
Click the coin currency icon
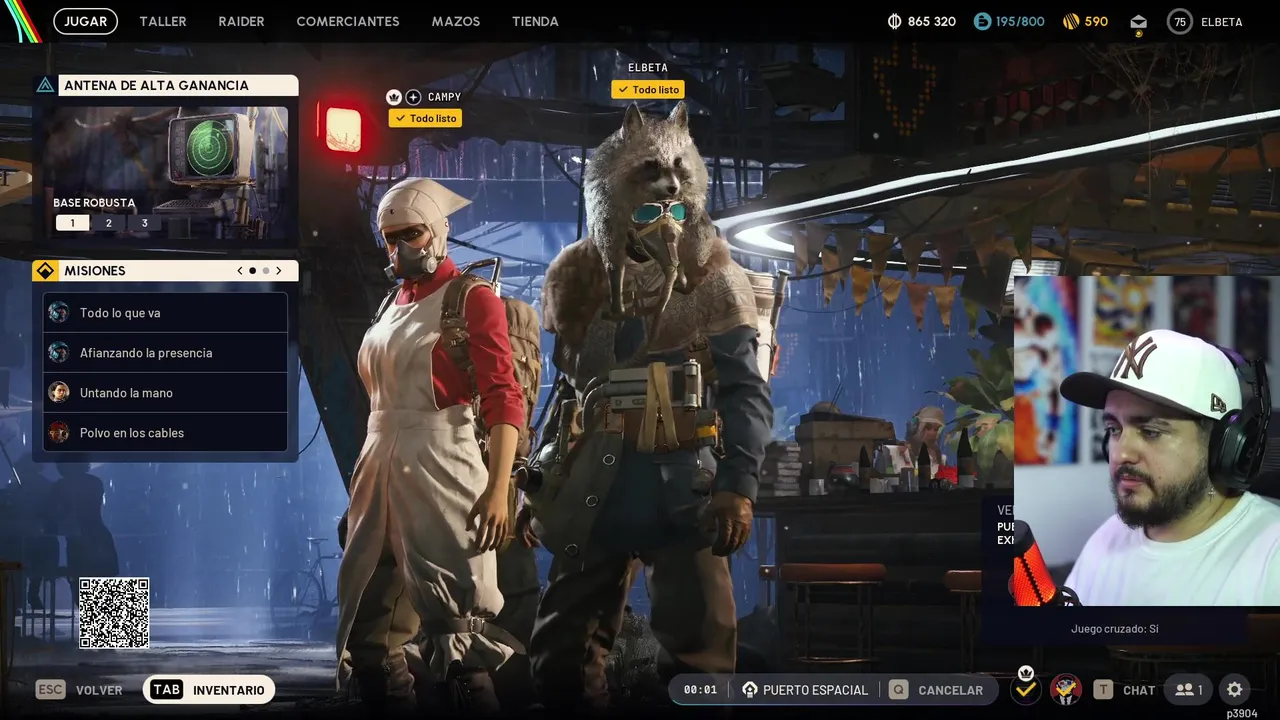(x=895, y=21)
